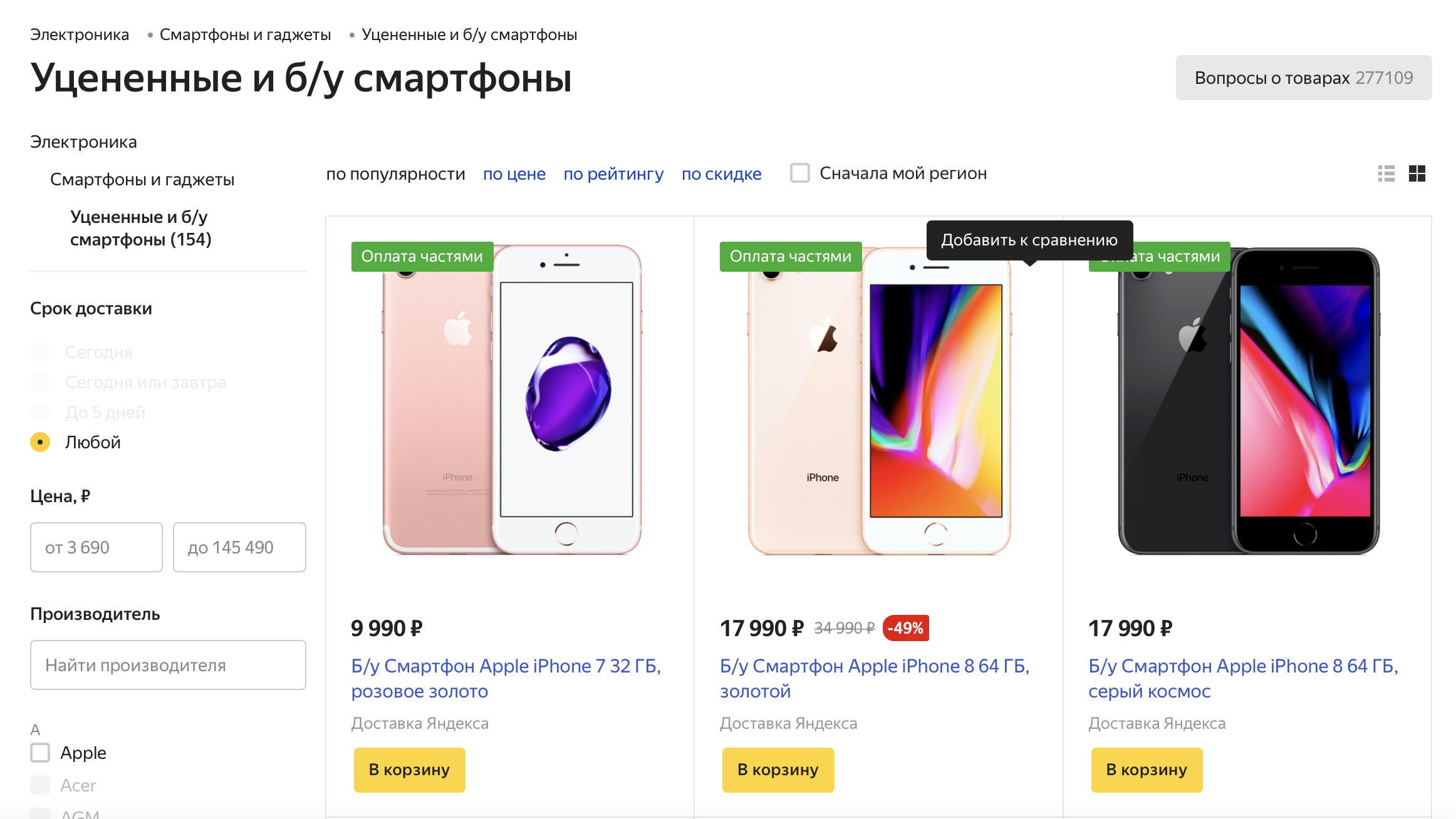Click Оплата частями badge on gold iPhone 8
Screen dimensions: 1456x819
[791, 257]
